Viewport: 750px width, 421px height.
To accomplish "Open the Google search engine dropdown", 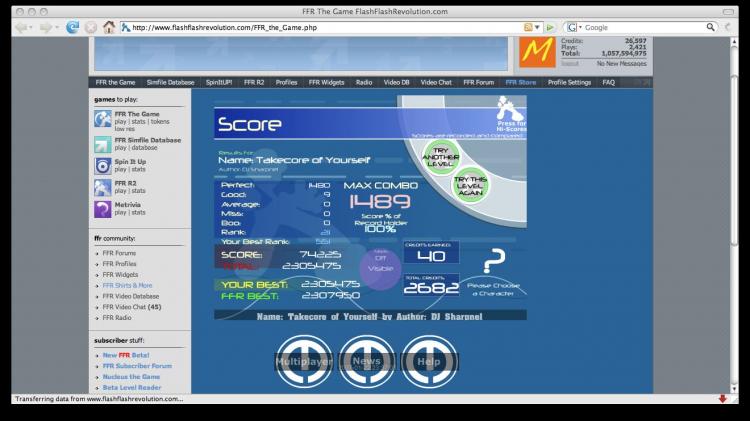I will click(572, 27).
